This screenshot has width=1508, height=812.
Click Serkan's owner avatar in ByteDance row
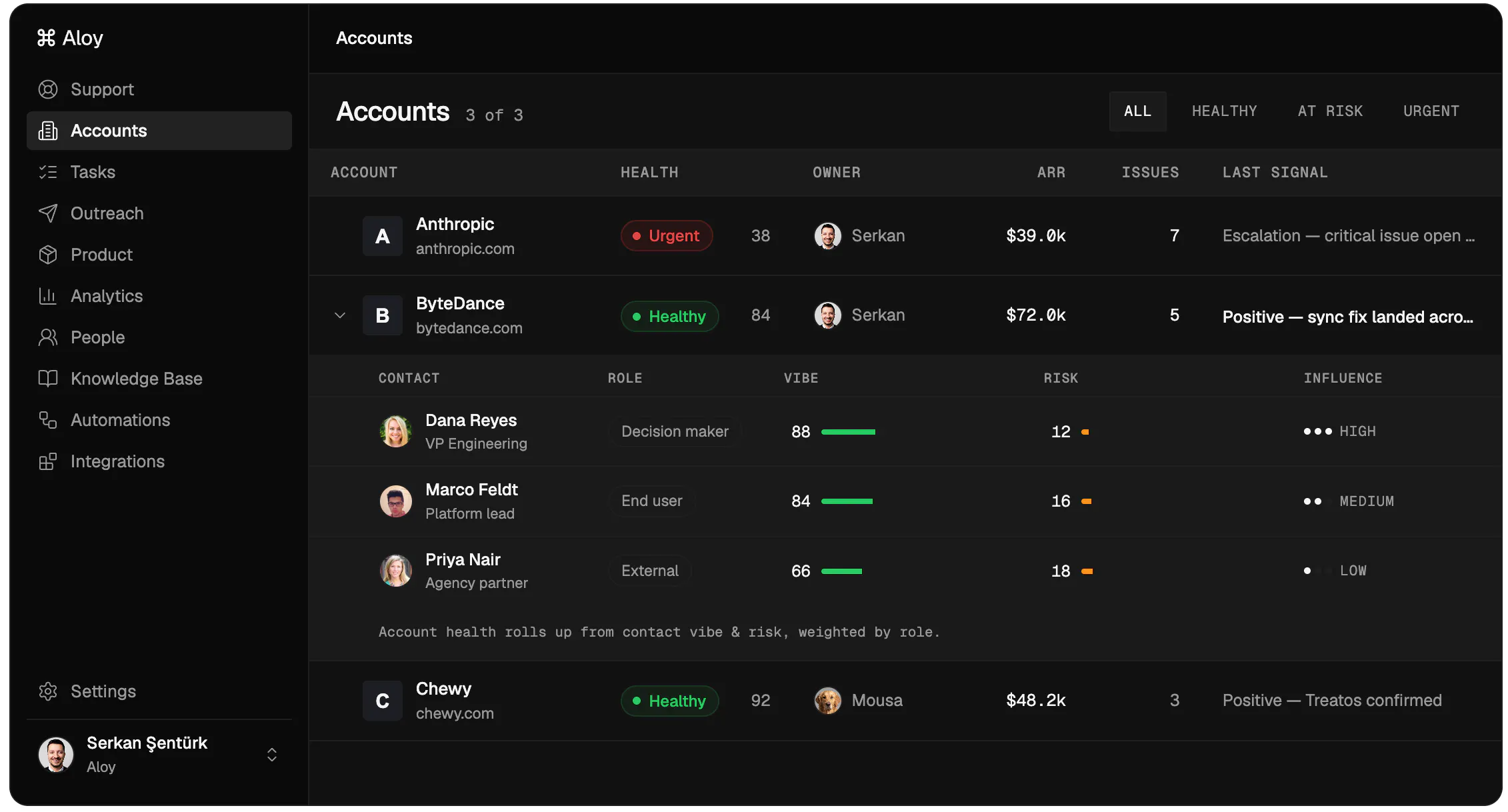828,315
